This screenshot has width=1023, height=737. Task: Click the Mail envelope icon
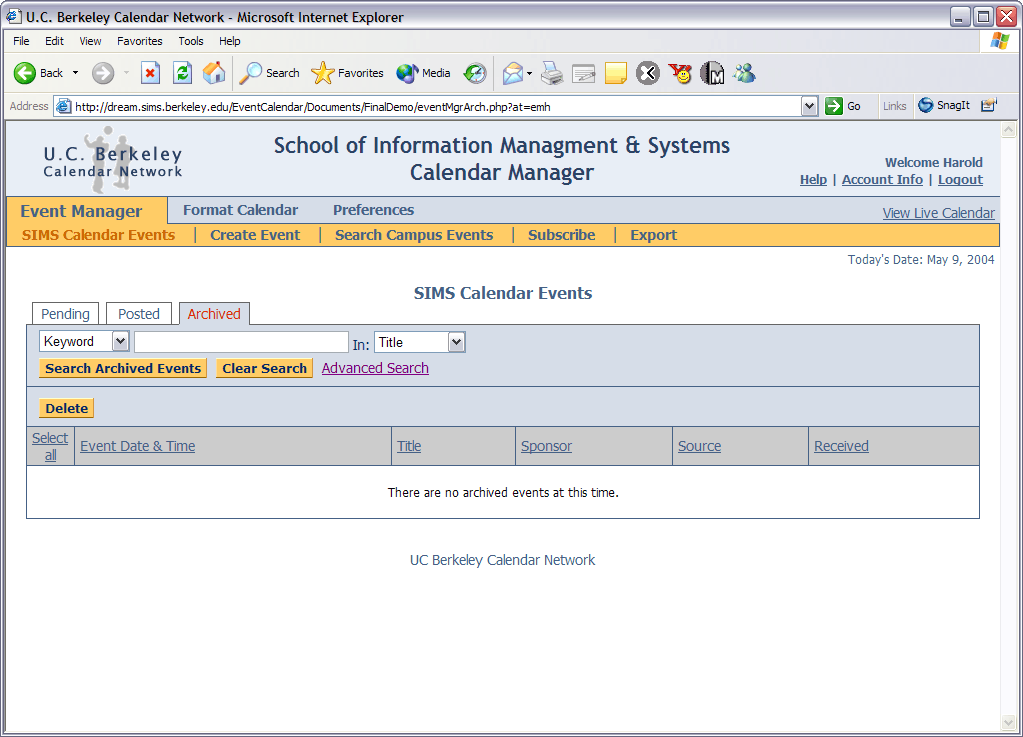[x=513, y=73]
